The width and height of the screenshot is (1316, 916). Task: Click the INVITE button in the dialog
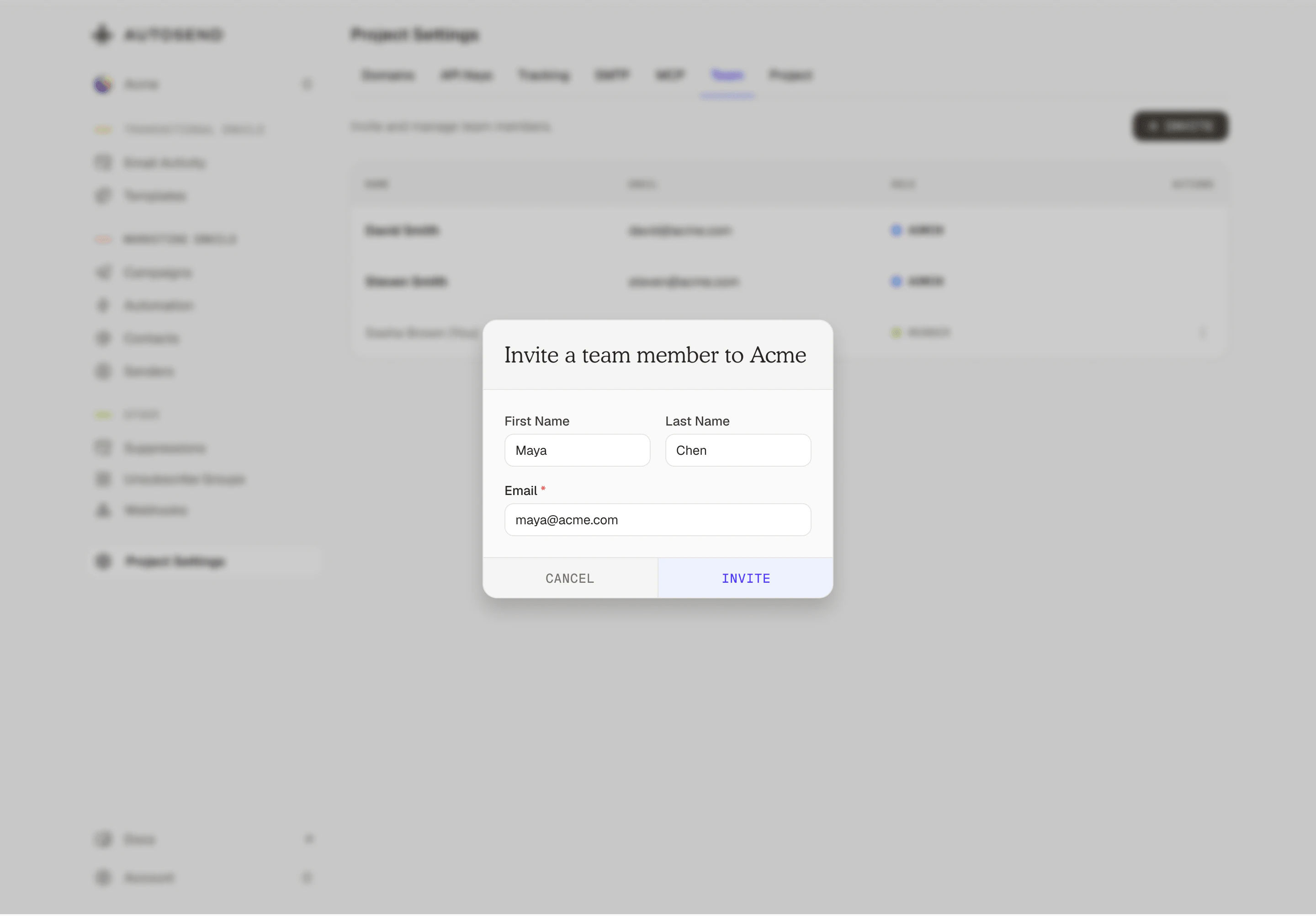[x=745, y=578]
